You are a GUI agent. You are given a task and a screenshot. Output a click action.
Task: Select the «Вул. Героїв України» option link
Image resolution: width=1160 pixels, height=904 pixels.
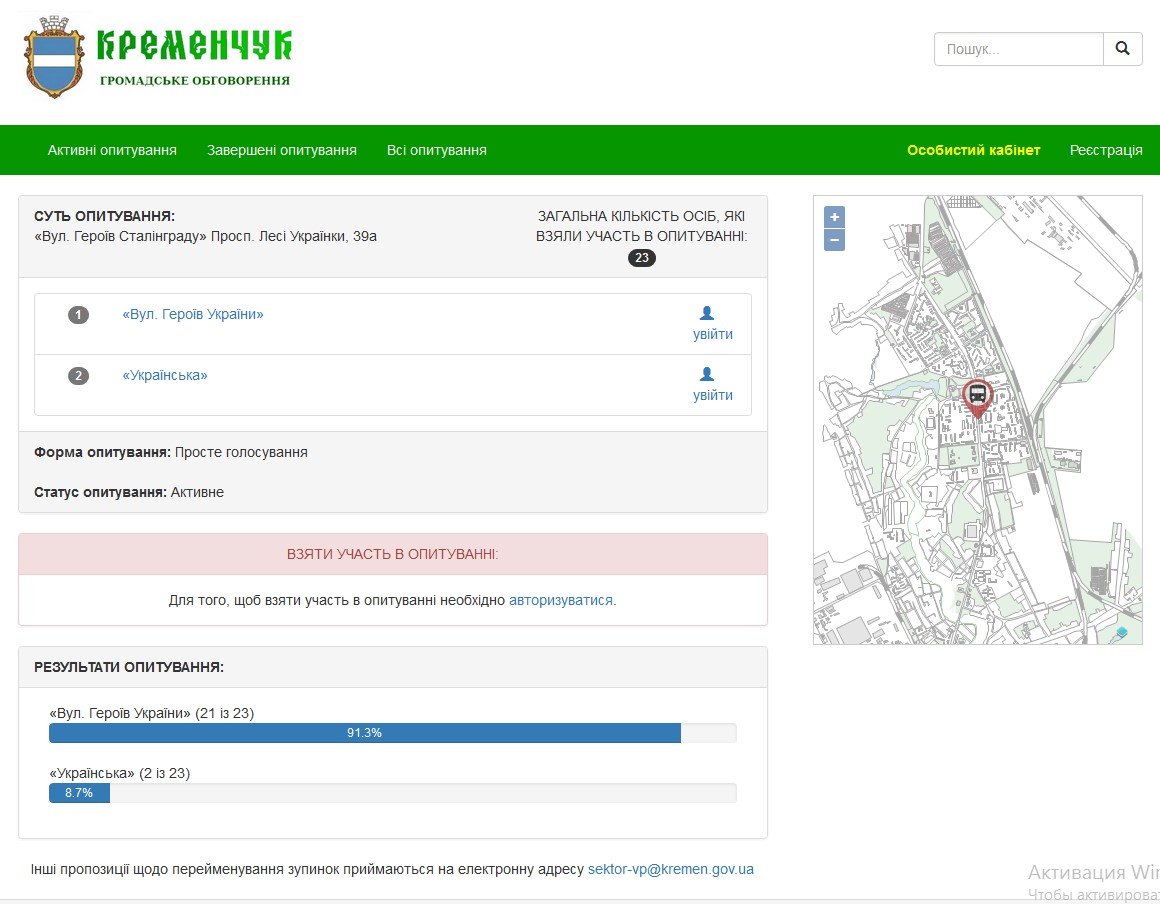click(193, 314)
